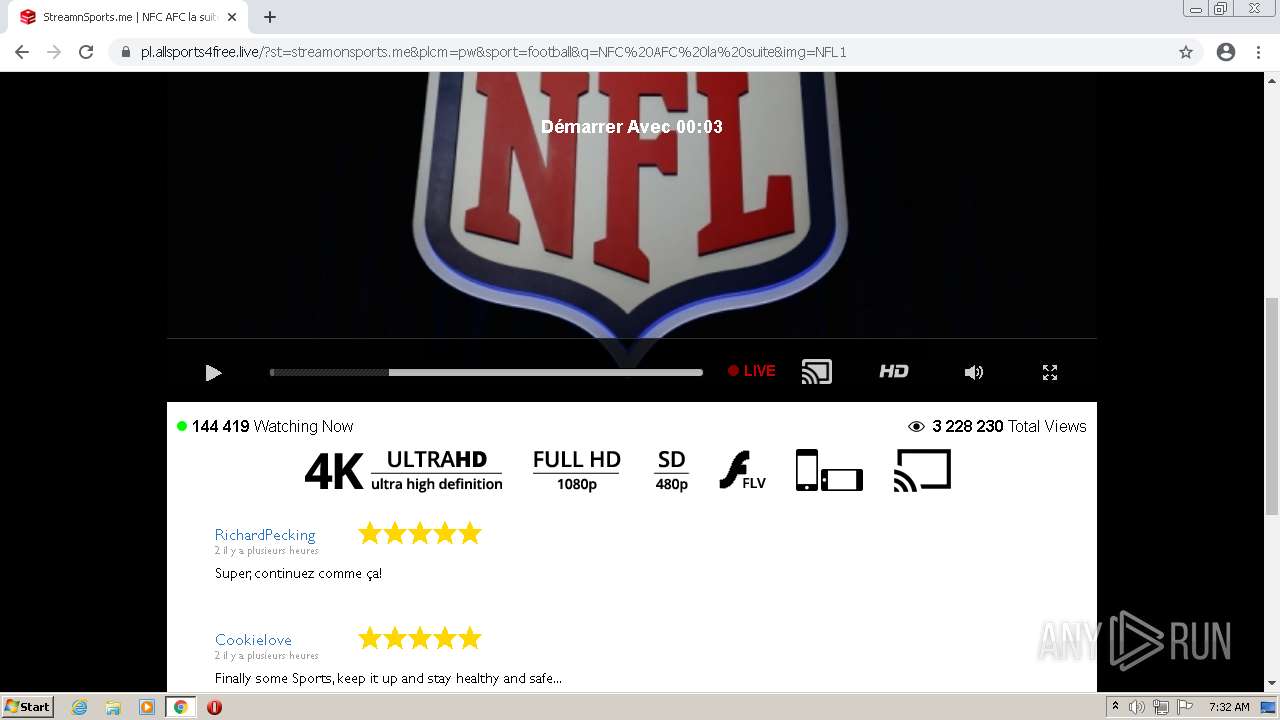Screen dimensions: 1280x720
Task: Click the eye icon next to Total Views
Action: pyautogui.click(x=916, y=426)
